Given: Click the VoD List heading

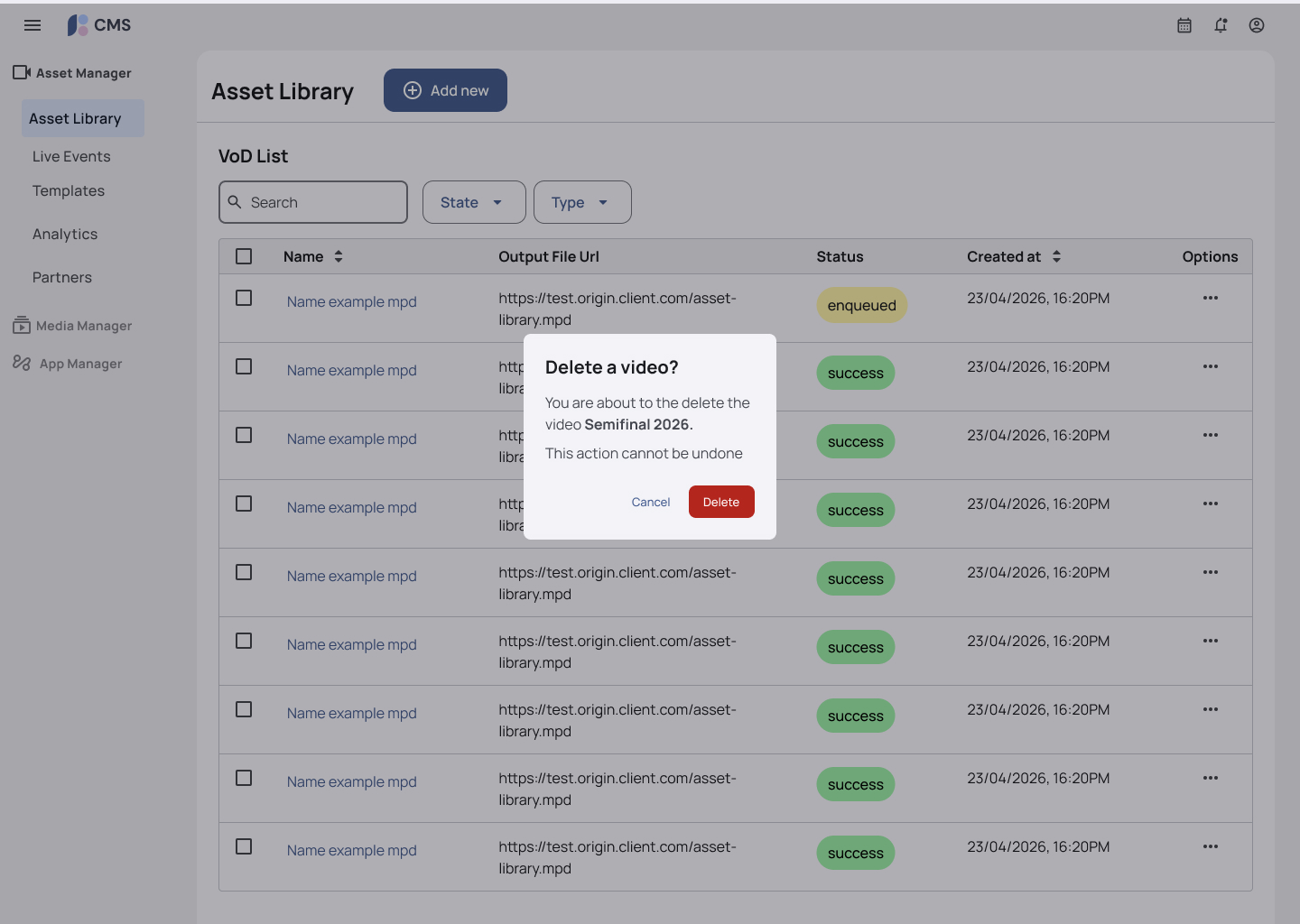Looking at the screenshot, I should [x=253, y=156].
